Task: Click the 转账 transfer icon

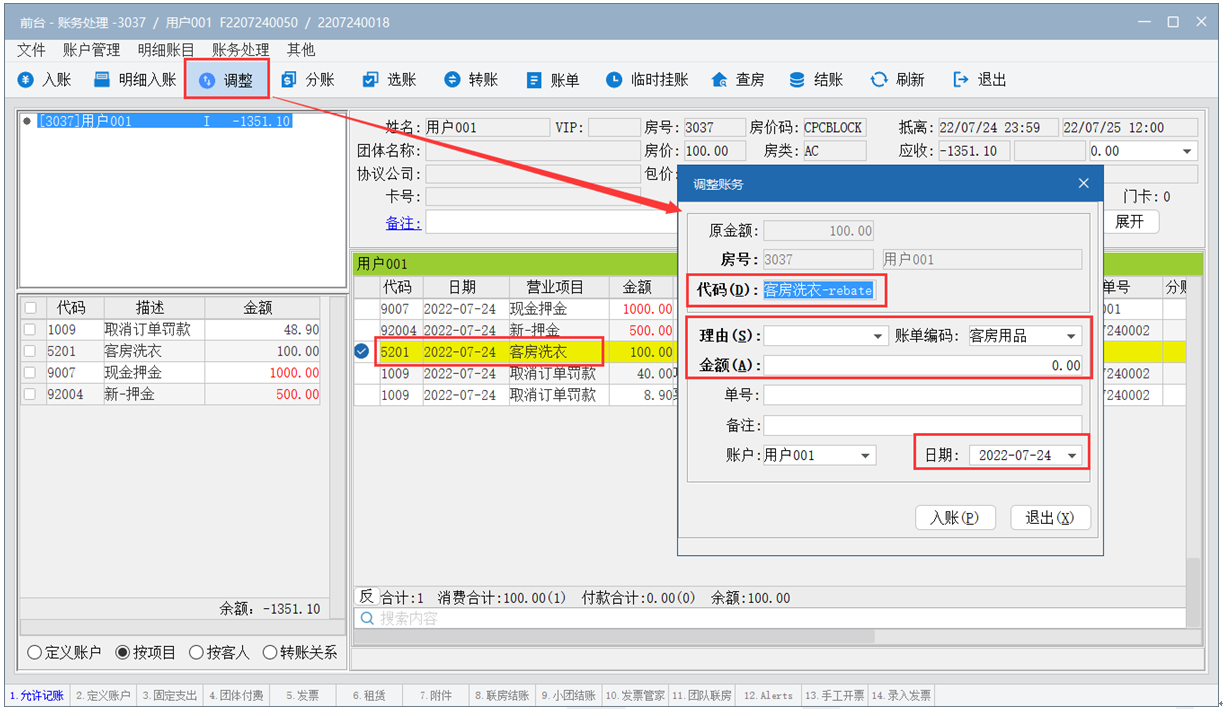Action: (x=452, y=80)
